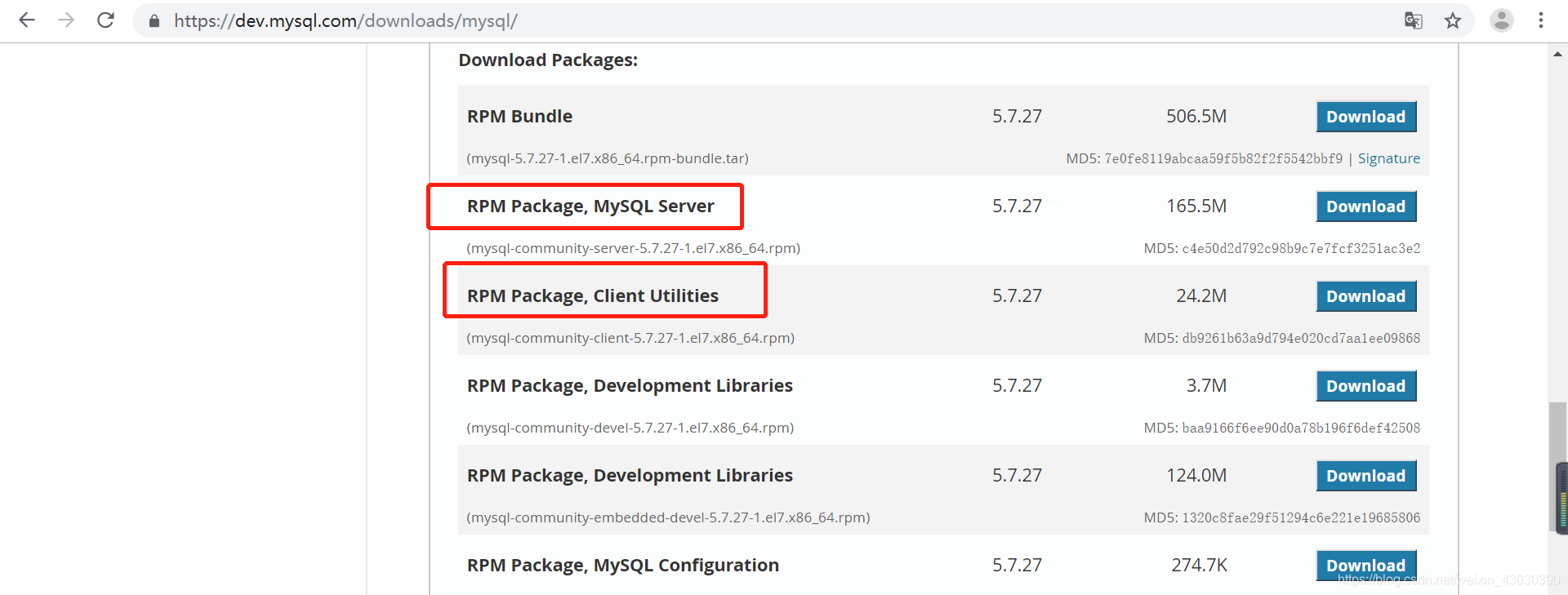Select filename mysql-community-client-5.7.27-1.el7.x86_64.rpm
The image size is (1568, 595).
tap(630, 338)
